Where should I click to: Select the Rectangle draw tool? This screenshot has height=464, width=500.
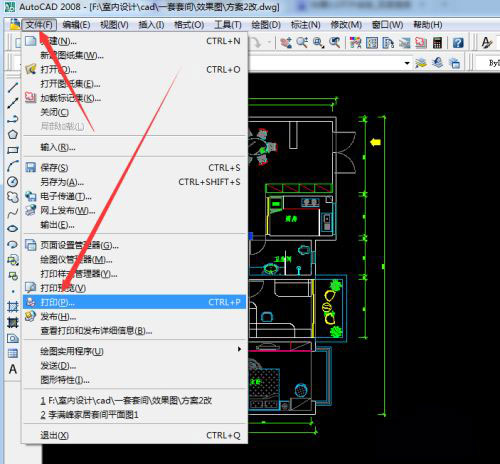(x=13, y=150)
